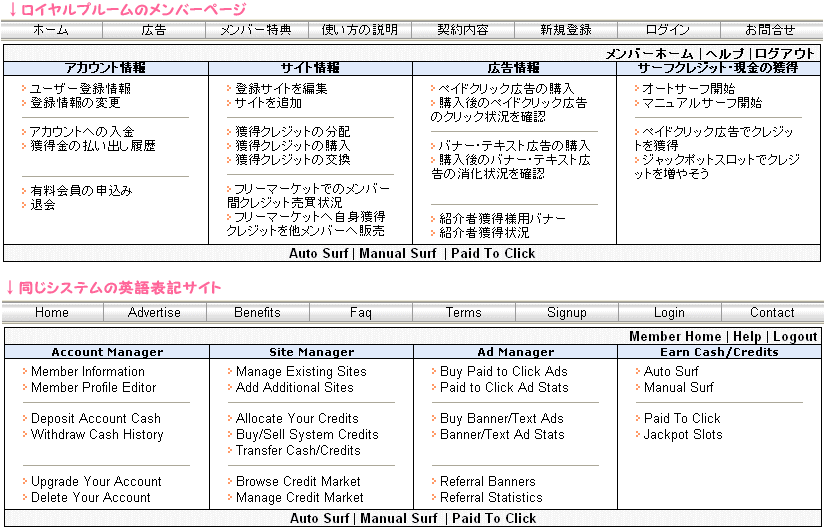The image size is (824, 532).
Task: Click the ユーザー登録情報 link
Action: point(80,89)
